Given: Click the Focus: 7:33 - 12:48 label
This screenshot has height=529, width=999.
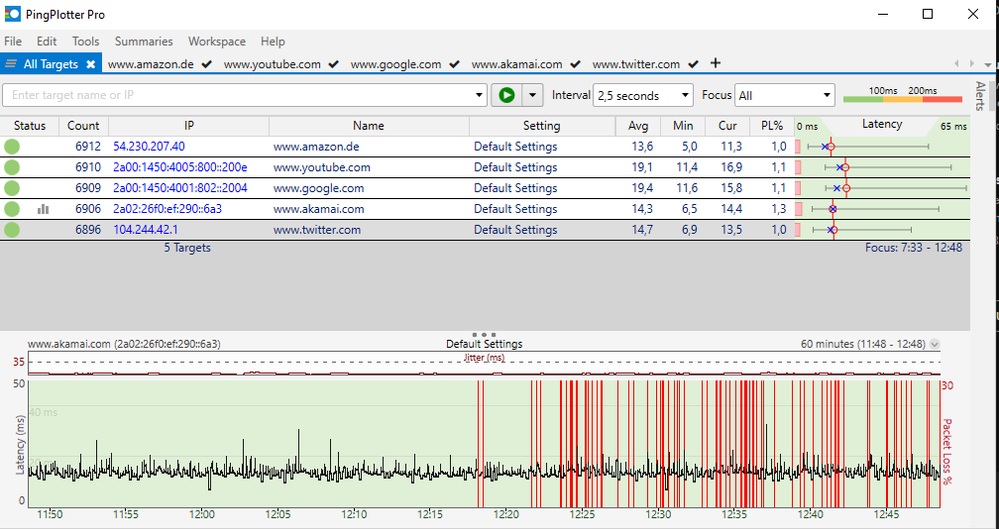Looking at the screenshot, I should click(x=914, y=247).
